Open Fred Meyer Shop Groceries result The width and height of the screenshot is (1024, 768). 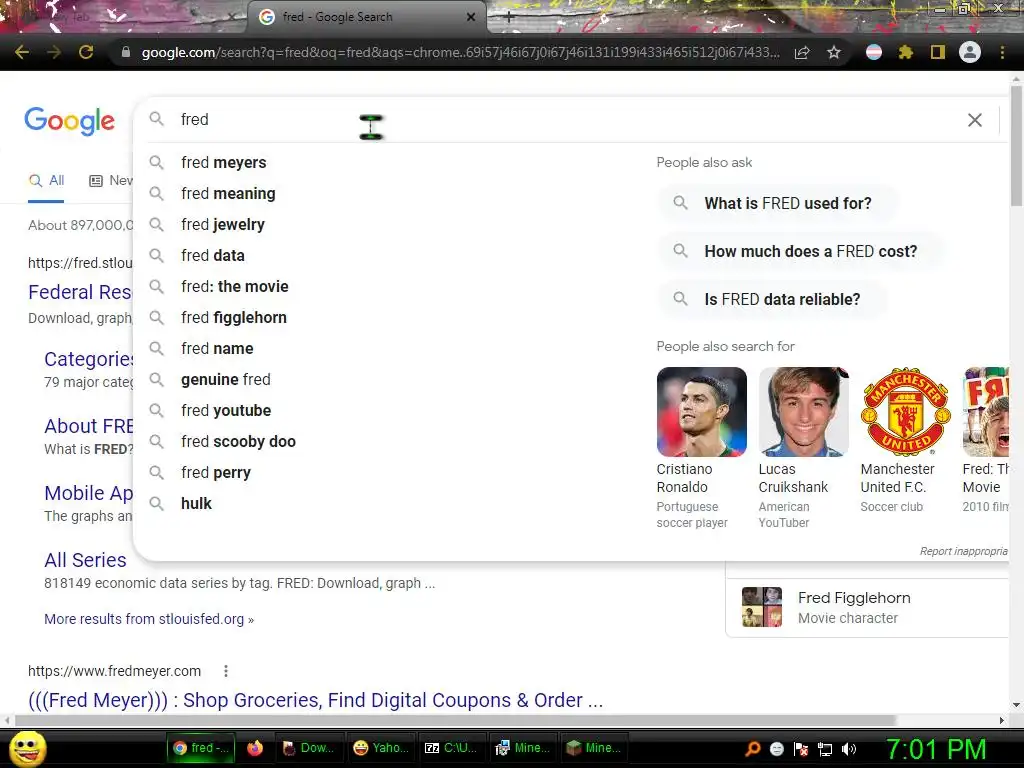[x=315, y=700]
